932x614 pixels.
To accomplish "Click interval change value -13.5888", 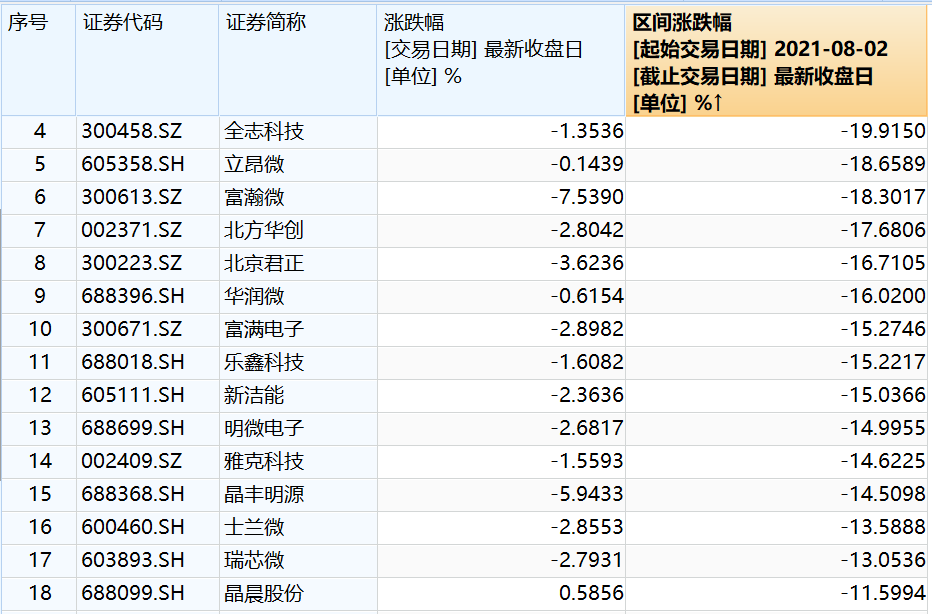I will [883, 527].
